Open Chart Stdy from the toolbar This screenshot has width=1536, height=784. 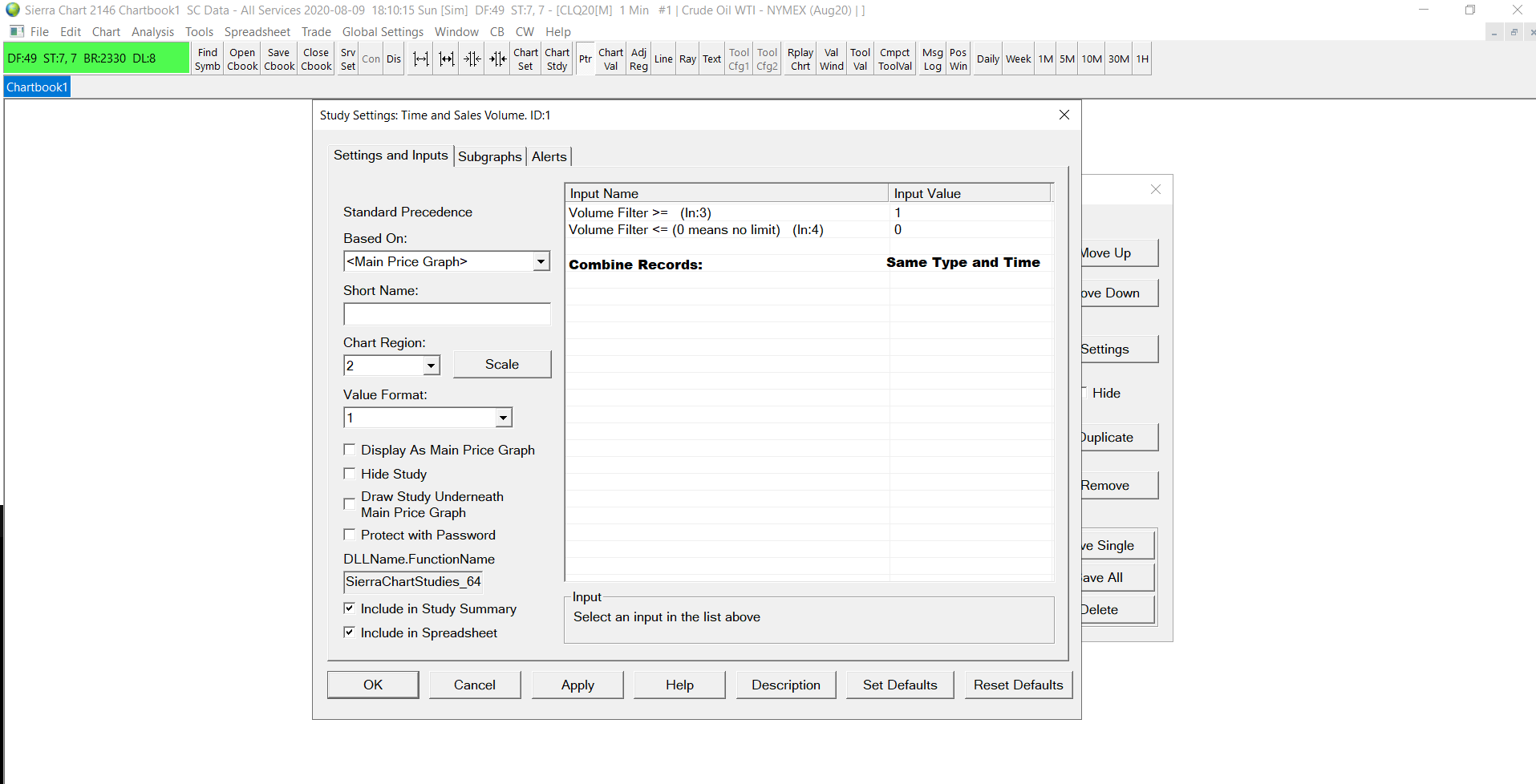(x=557, y=59)
